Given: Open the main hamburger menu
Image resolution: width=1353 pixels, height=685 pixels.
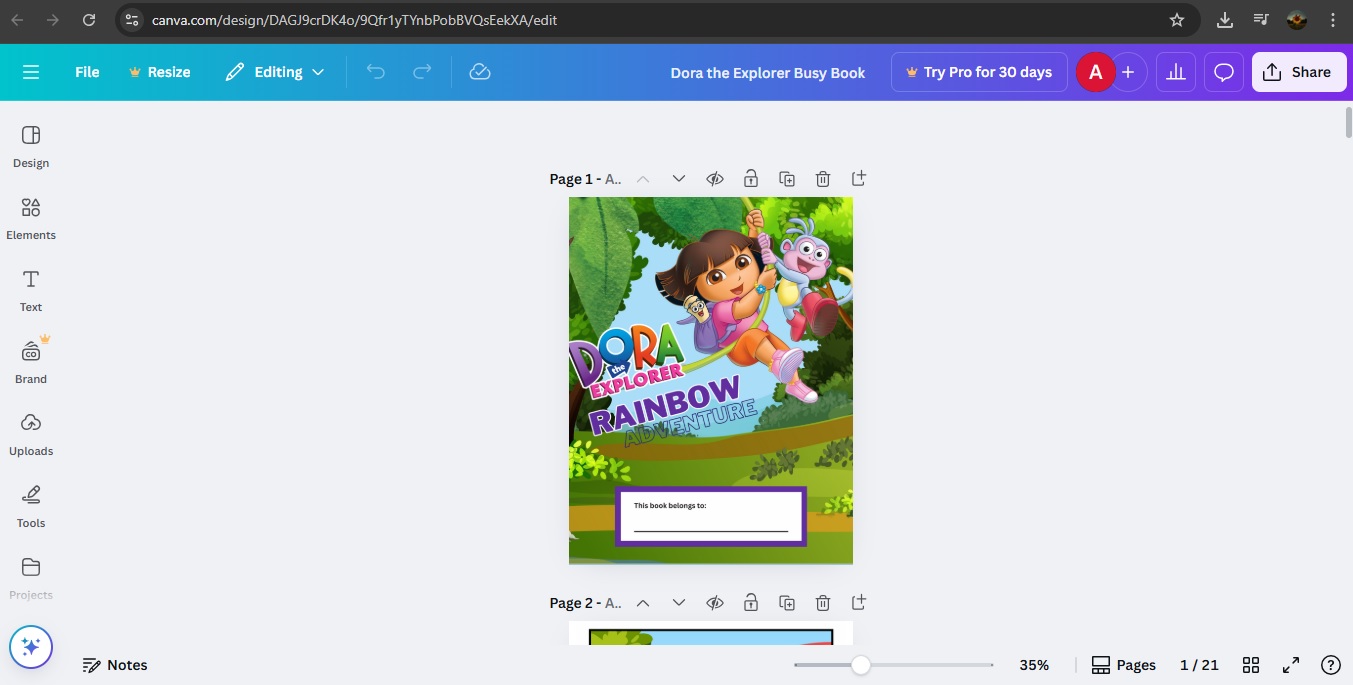Looking at the screenshot, I should [x=31, y=72].
